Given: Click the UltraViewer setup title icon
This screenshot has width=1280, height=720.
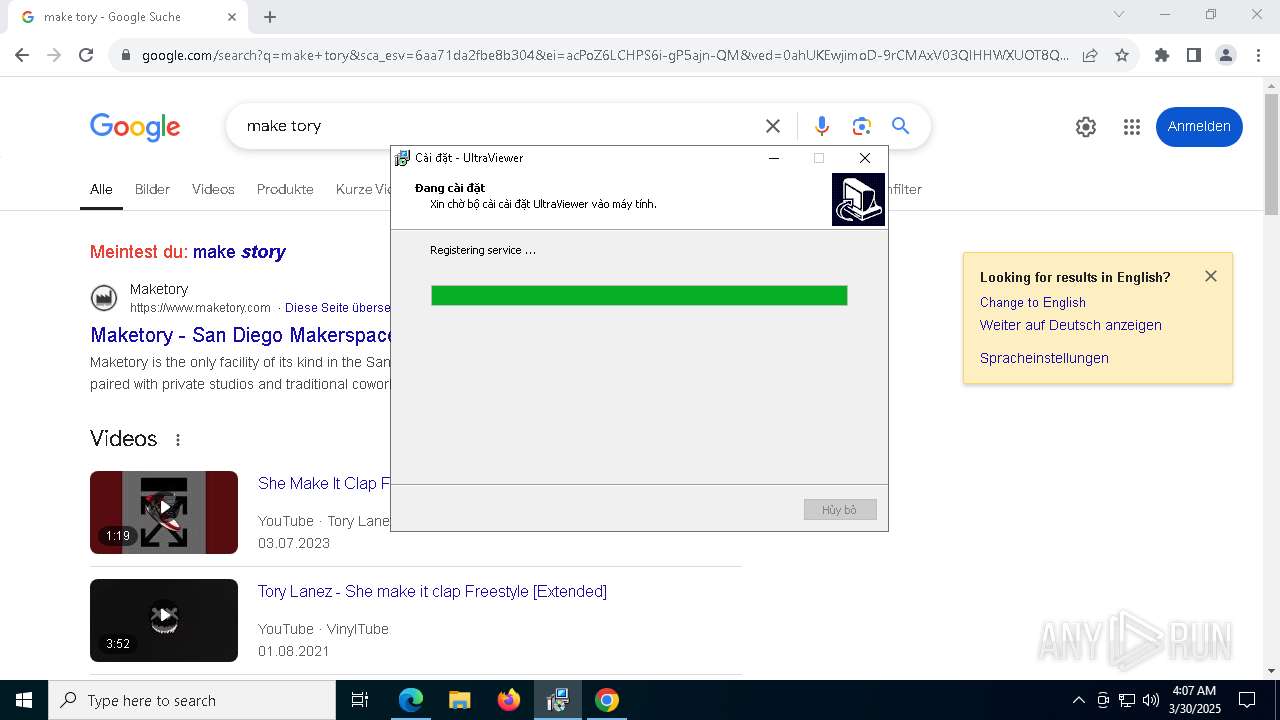Looking at the screenshot, I should pos(402,158).
